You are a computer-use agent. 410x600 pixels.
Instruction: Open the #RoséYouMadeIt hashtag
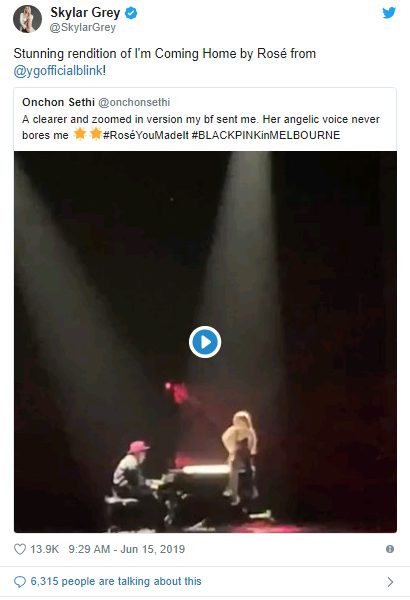(146, 135)
